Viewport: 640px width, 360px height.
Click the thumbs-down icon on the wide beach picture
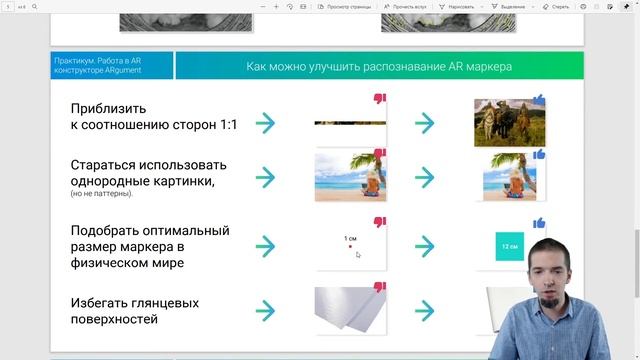point(380,153)
